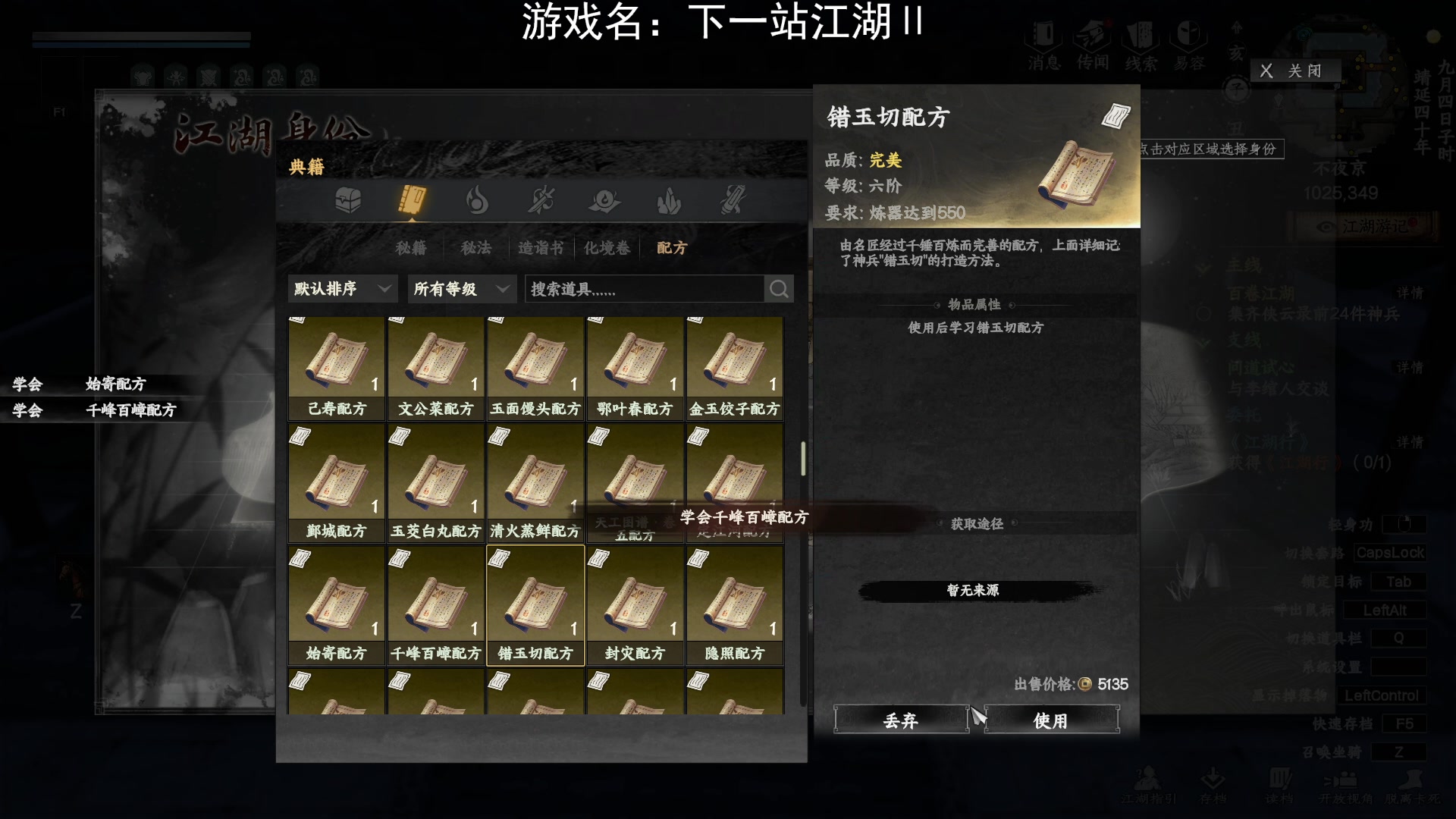
Task: Select the crossed weapons category icon
Action: click(x=541, y=201)
